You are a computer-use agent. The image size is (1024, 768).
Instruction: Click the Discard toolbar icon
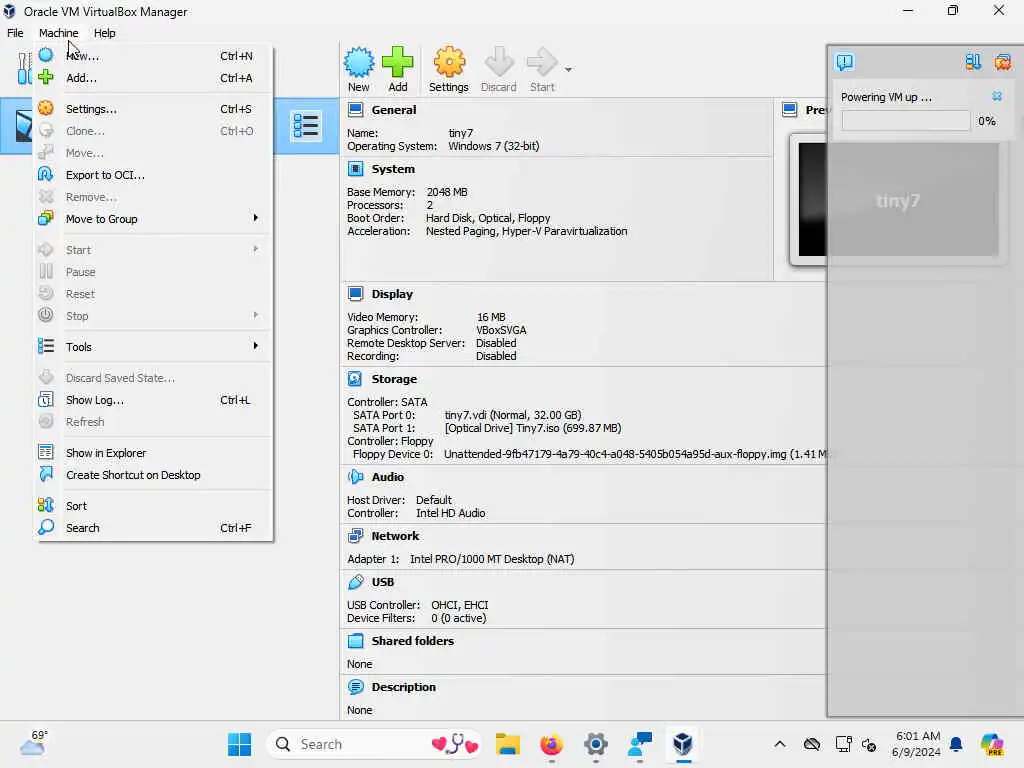pos(499,69)
